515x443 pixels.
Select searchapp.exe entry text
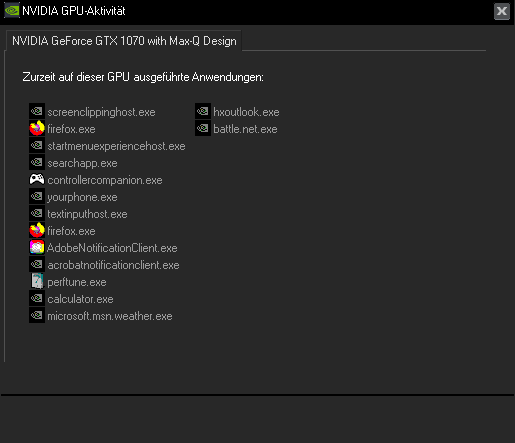[82, 163]
